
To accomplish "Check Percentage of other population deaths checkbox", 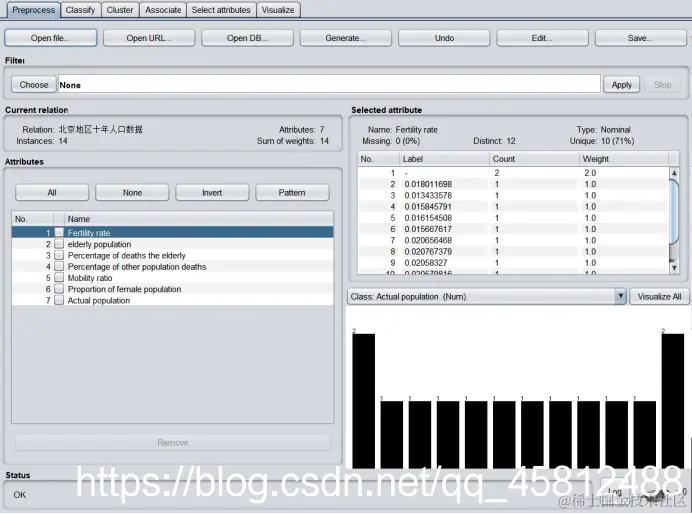I will click(x=59, y=266).
